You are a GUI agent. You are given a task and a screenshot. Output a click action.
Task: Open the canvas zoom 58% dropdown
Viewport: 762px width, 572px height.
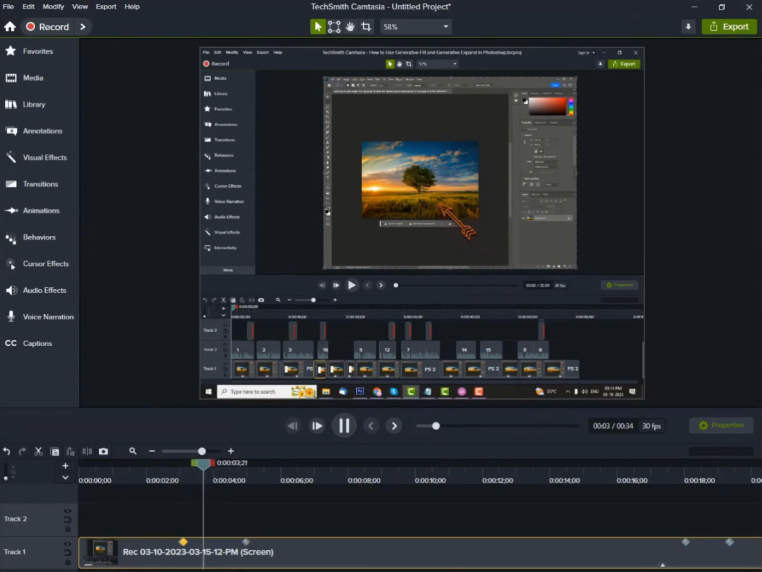[415, 27]
